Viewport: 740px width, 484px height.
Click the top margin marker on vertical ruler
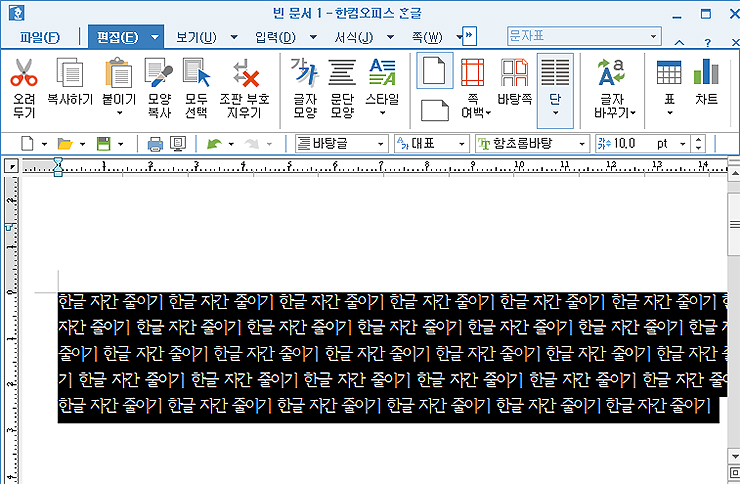point(8,227)
